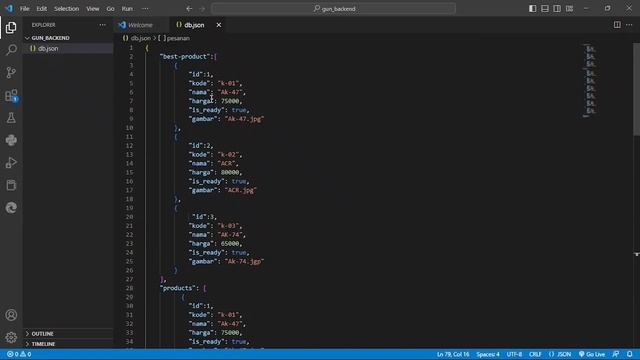Collapse the GUN_BACKEND folder section
Viewport: 640px width, 360px height.
pyautogui.click(x=68, y=38)
